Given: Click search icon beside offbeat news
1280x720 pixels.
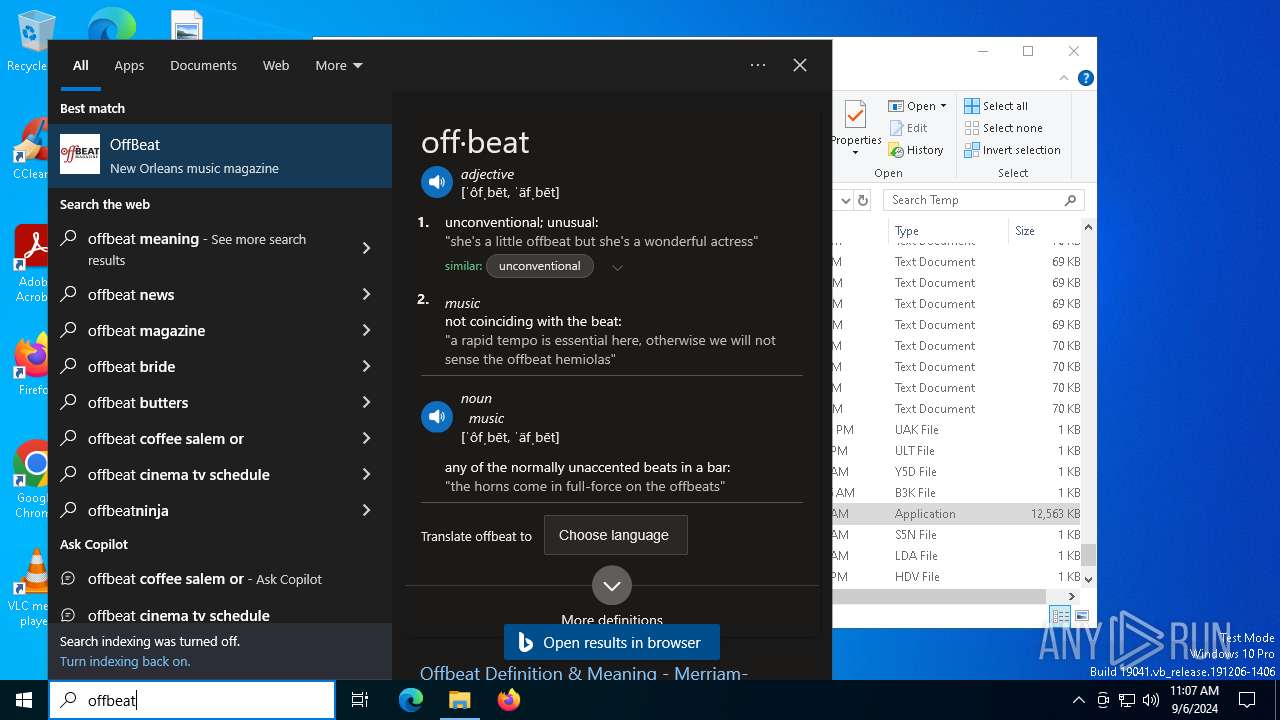Looking at the screenshot, I should pyautogui.click(x=69, y=294).
